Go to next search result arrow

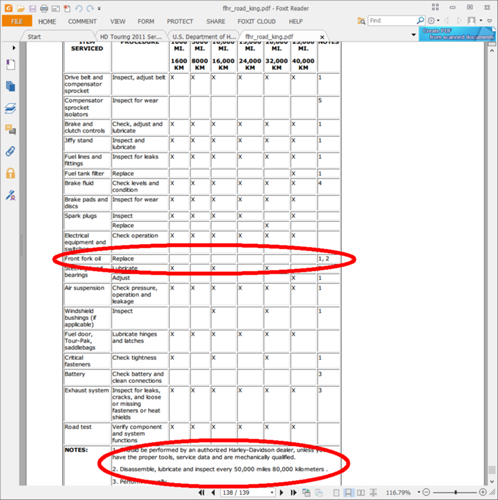pyautogui.click(x=459, y=21)
